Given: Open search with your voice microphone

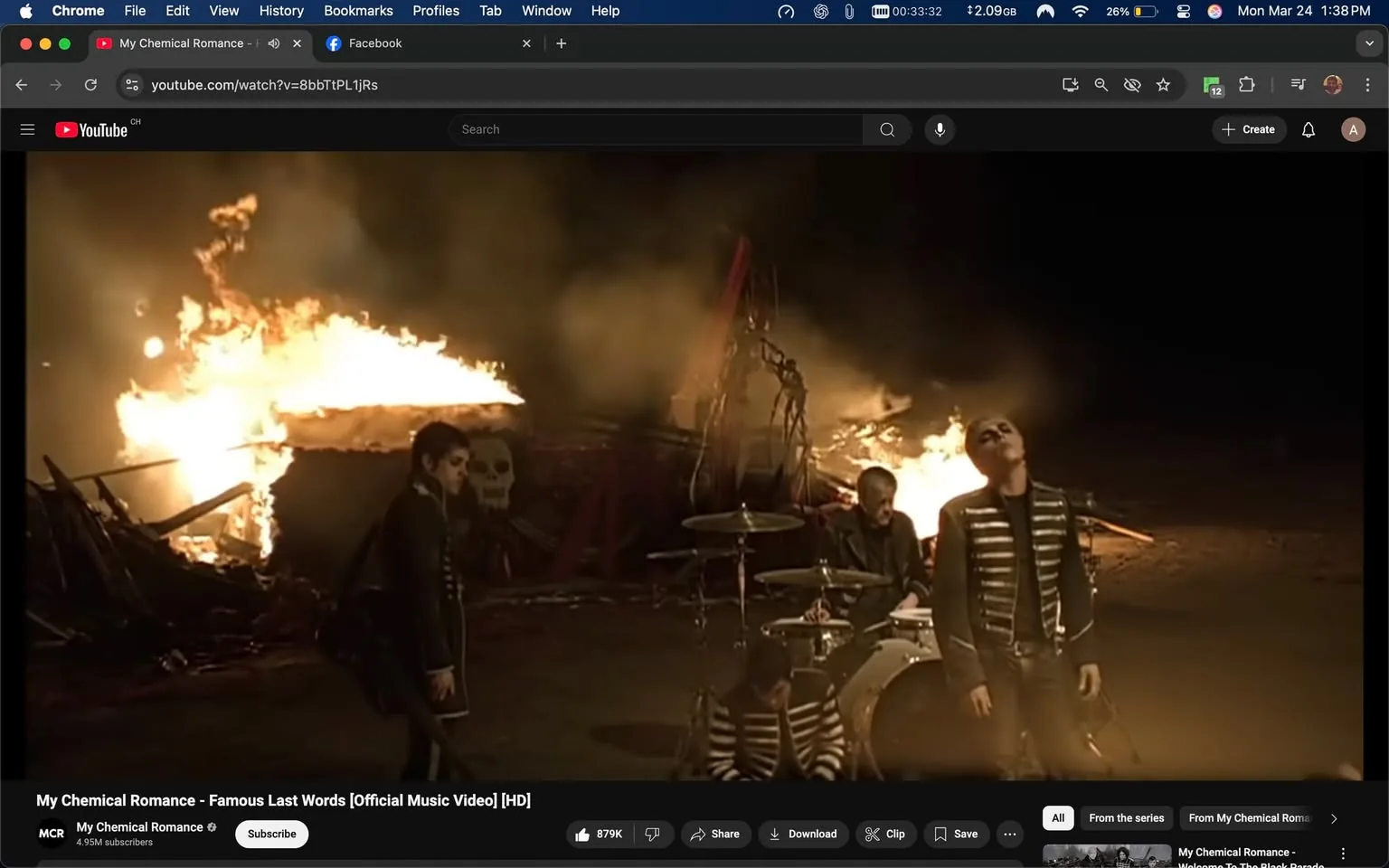Looking at the screenshot, I should tap(940, 129).
